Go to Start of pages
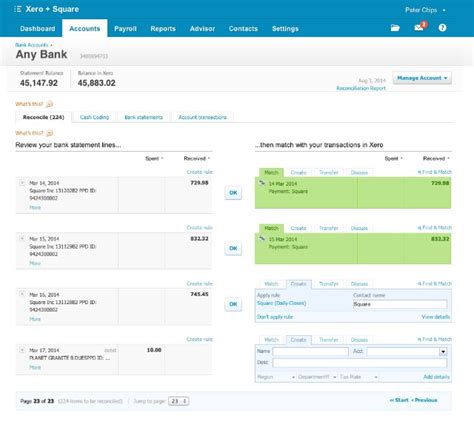This screenshot has width=474, height=424. click(399, 400)
